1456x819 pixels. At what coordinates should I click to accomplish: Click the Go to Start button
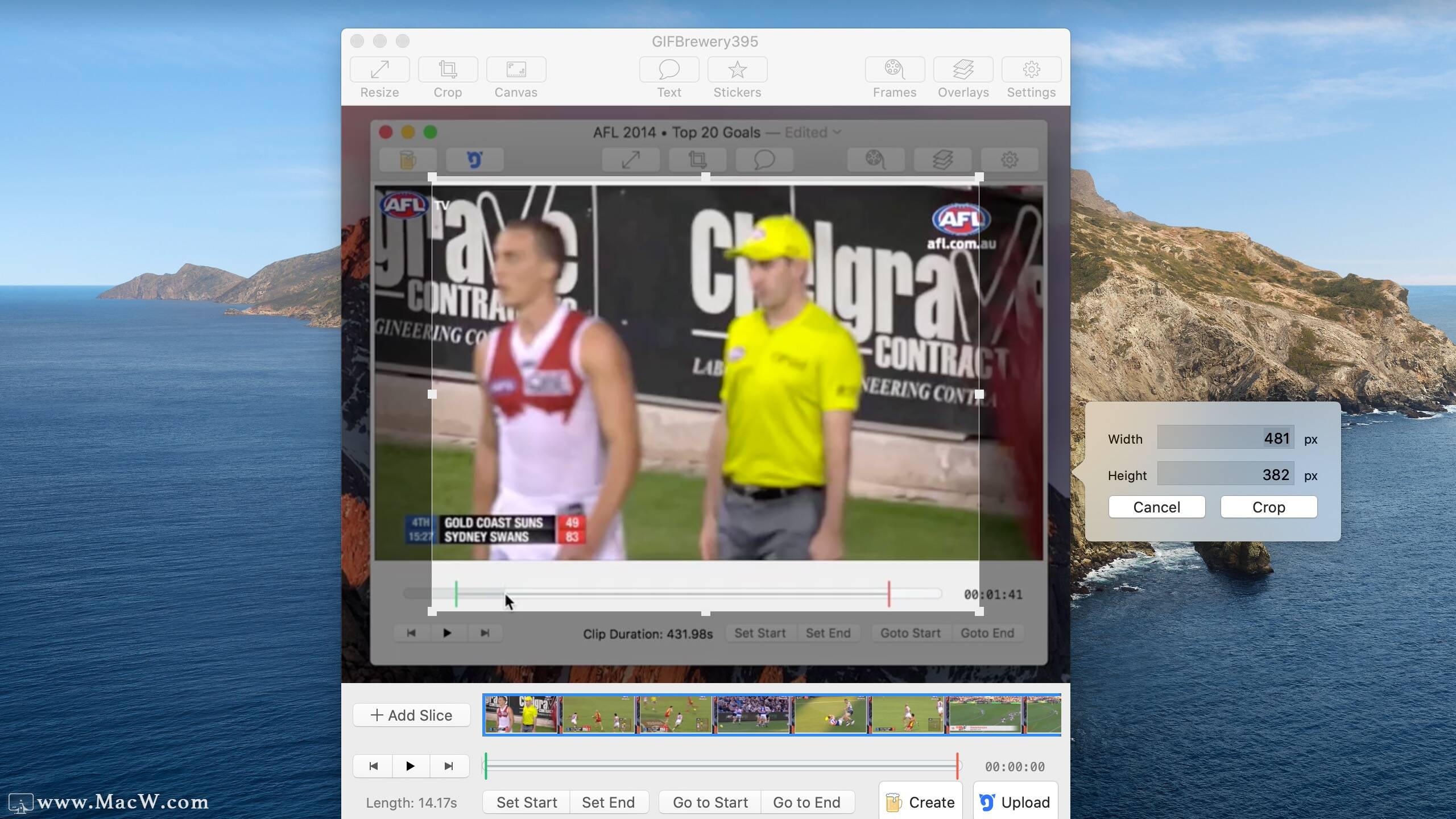point(710,803)
